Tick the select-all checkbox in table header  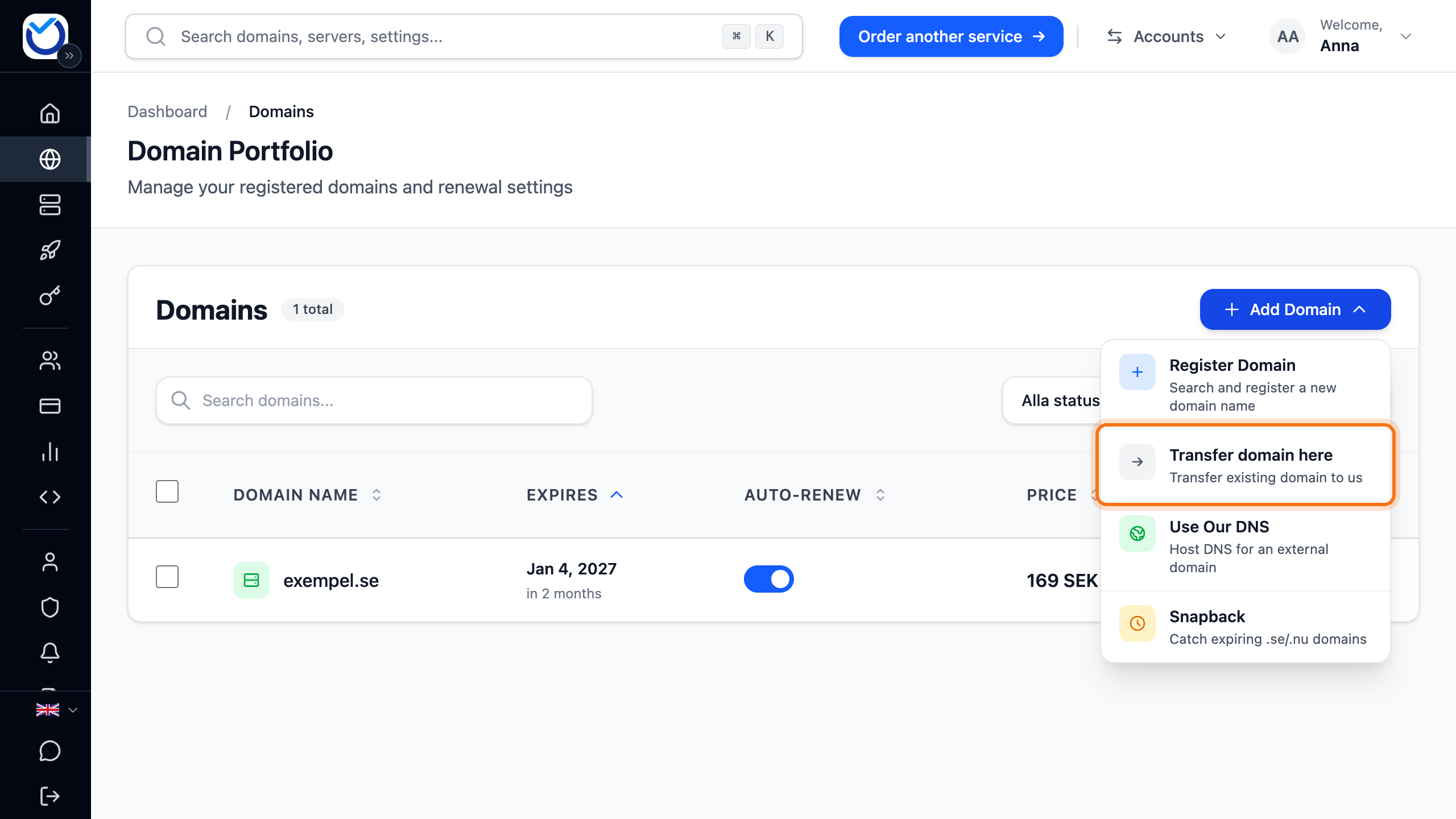point(167,491)
